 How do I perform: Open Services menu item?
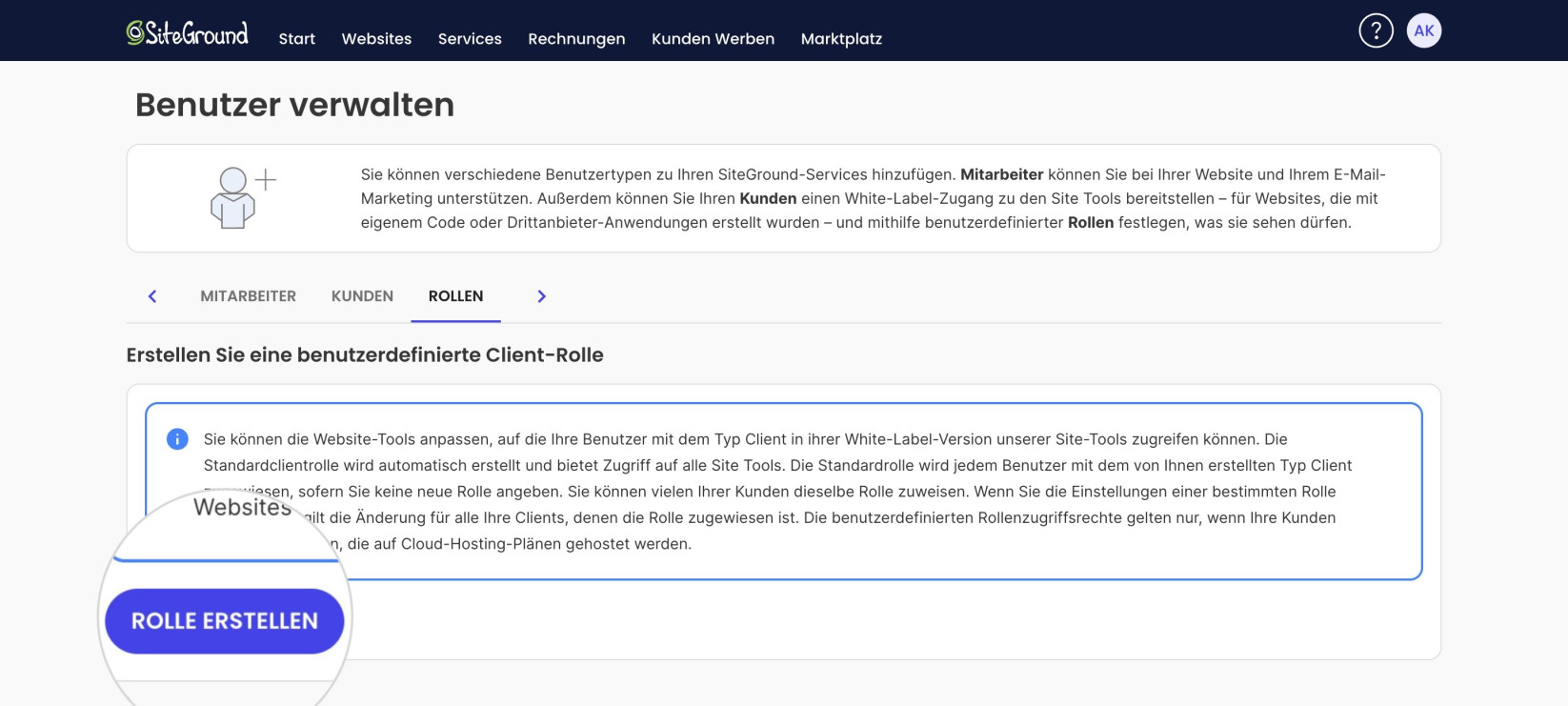[x=470, y=39]
